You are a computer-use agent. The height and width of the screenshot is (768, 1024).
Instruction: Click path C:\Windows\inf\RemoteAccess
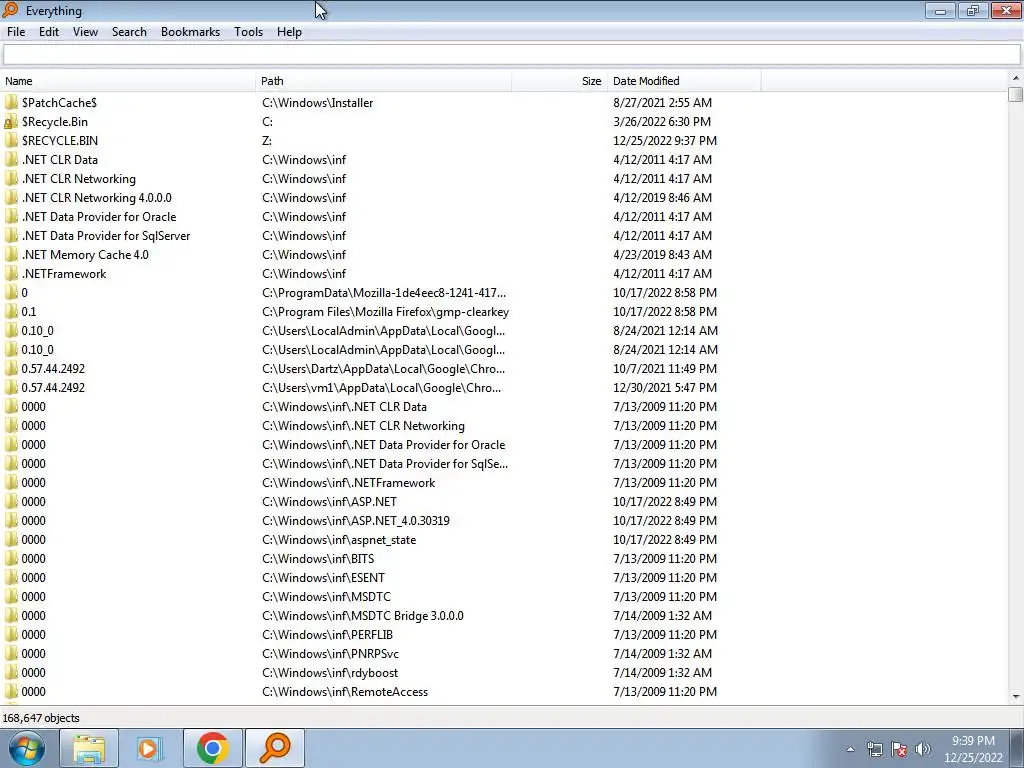(345, 692)
